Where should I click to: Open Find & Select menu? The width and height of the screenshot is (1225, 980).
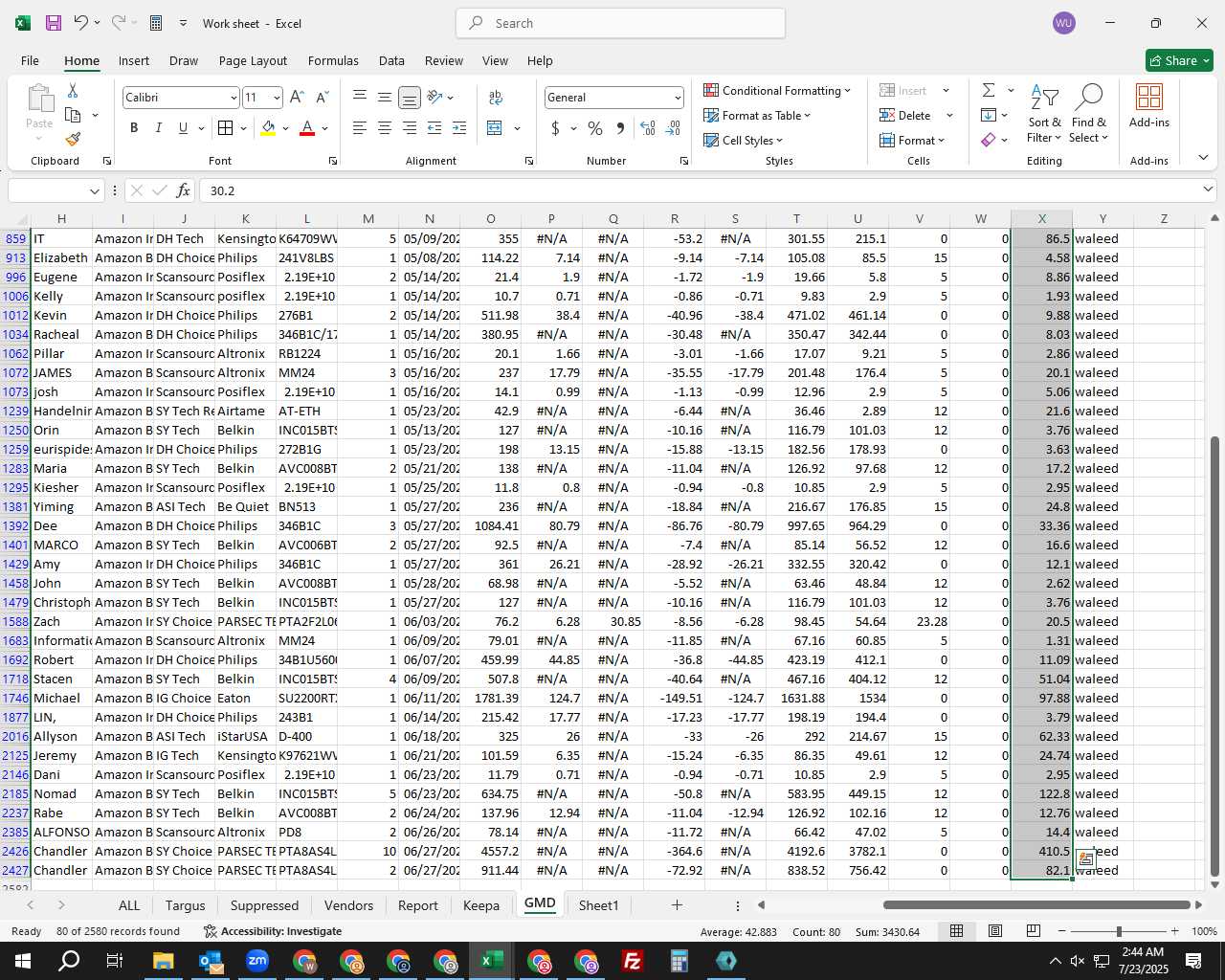(x=1089, y=115)
